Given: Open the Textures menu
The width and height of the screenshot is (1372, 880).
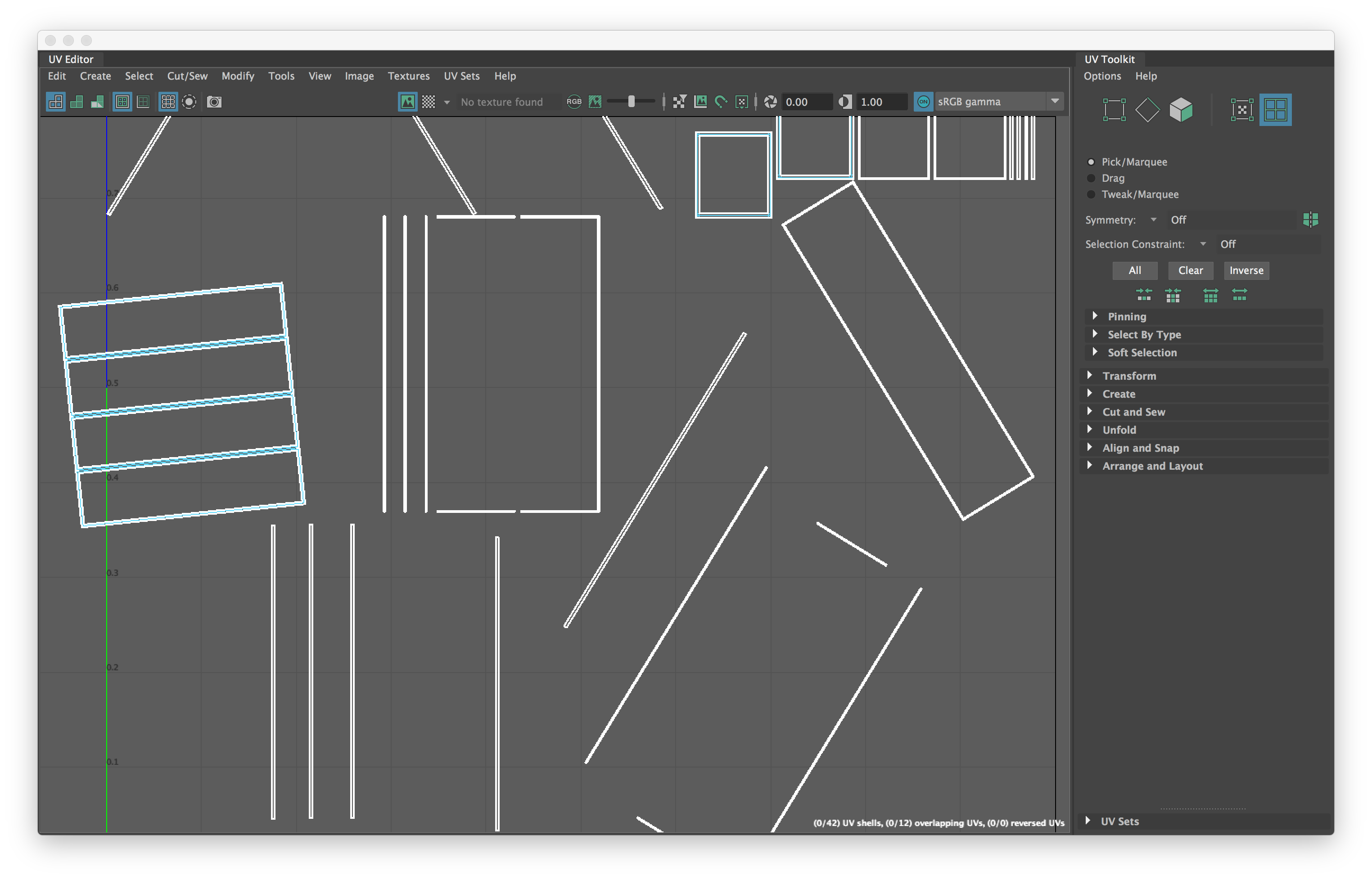Looking at the screenshot, I should pos(409,76).
